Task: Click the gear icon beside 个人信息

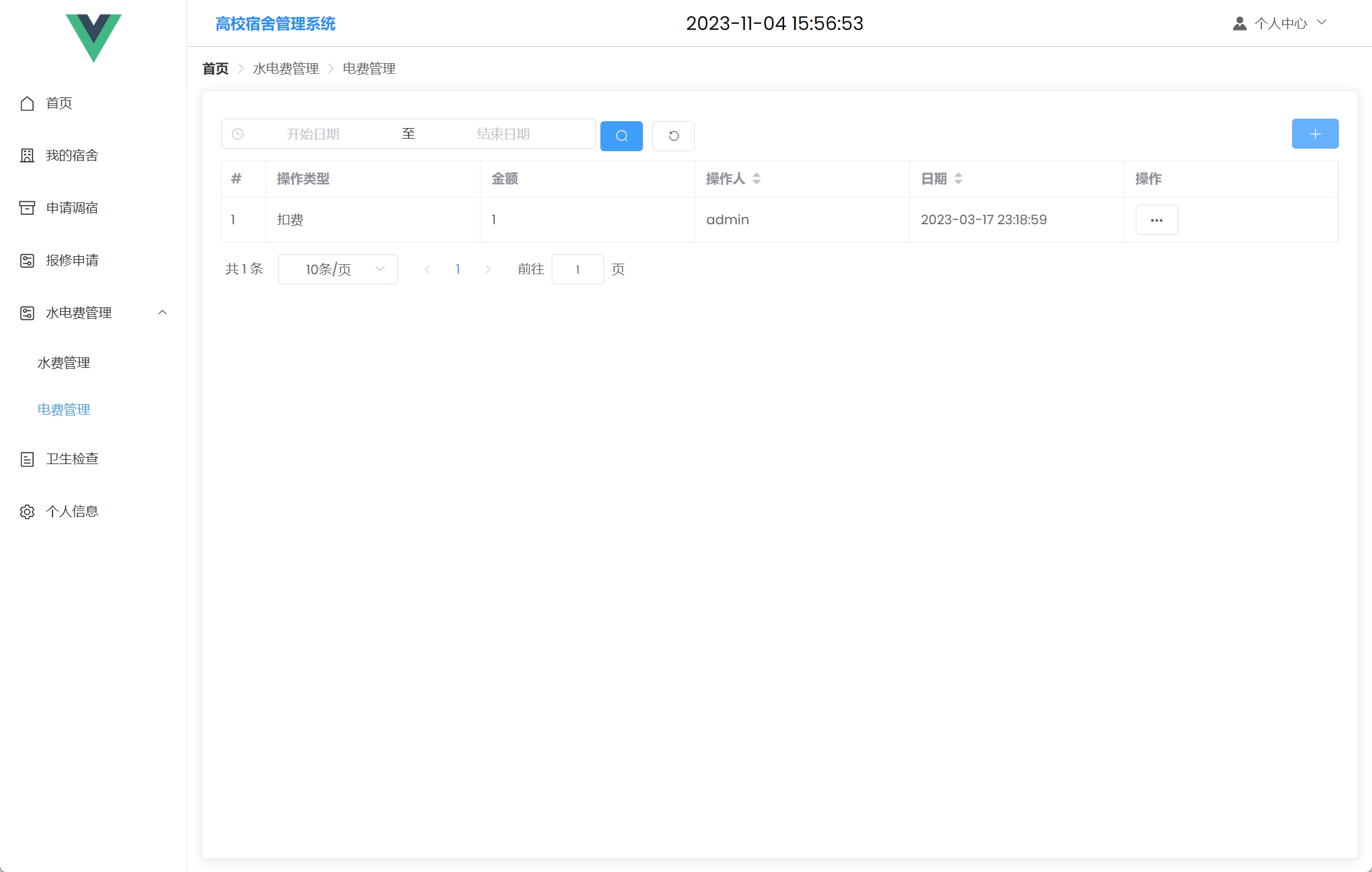Action: (x=27, y=512)
